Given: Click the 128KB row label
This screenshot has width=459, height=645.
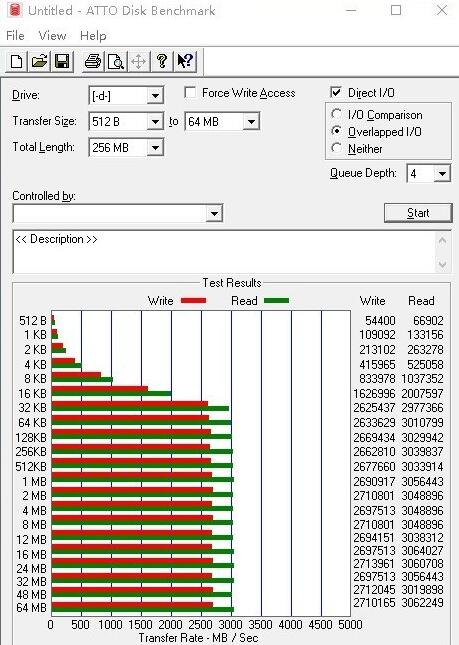Looking at the screenshot, I should pyautogui.click(x=31, y=438).
